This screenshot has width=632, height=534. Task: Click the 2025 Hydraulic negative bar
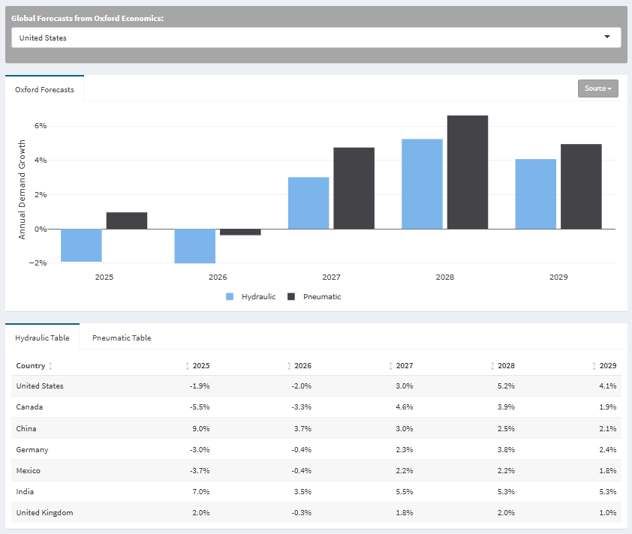(x=81, y=245)
